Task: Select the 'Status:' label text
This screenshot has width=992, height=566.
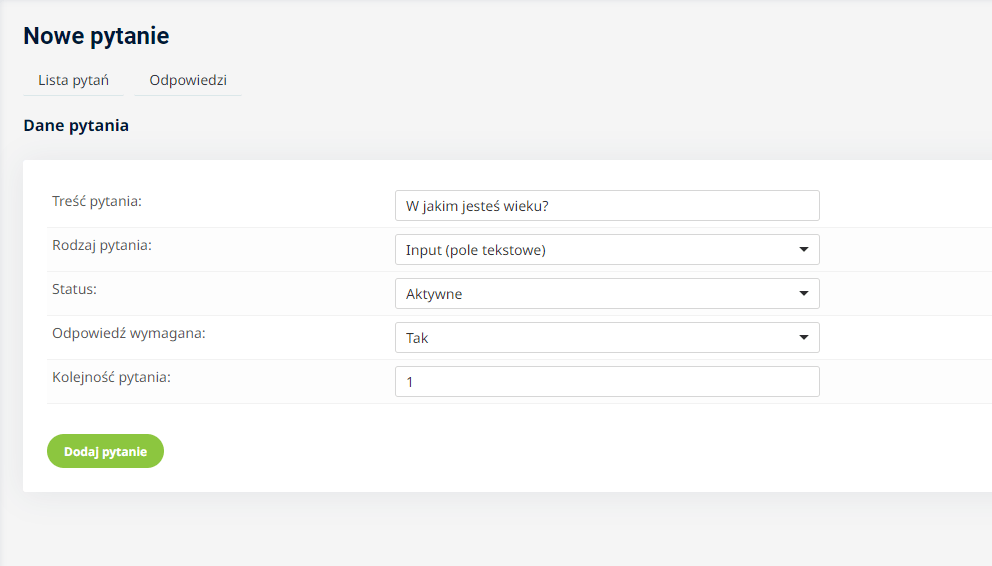Action: [x=74, y=289]
